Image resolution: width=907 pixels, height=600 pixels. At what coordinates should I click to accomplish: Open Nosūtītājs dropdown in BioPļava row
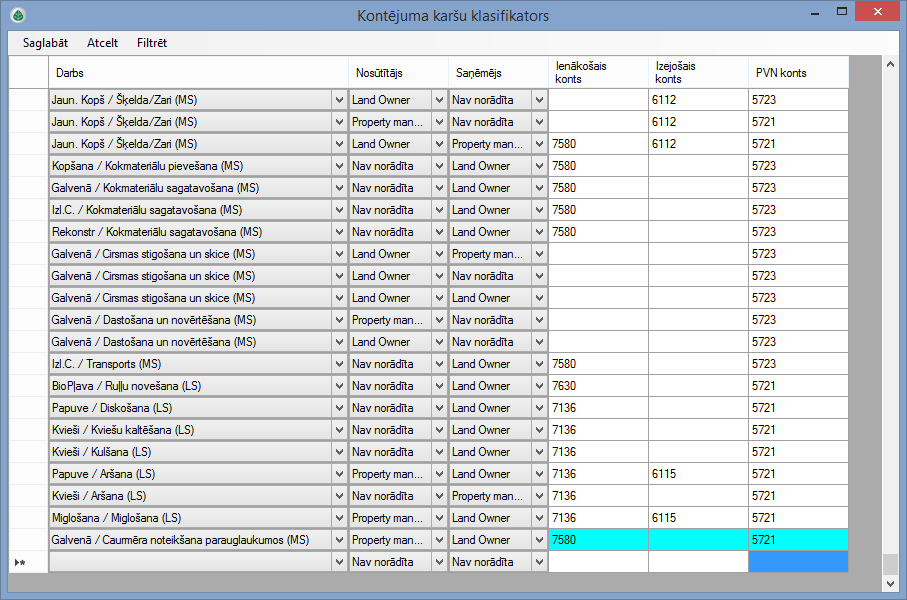(438, 386)
